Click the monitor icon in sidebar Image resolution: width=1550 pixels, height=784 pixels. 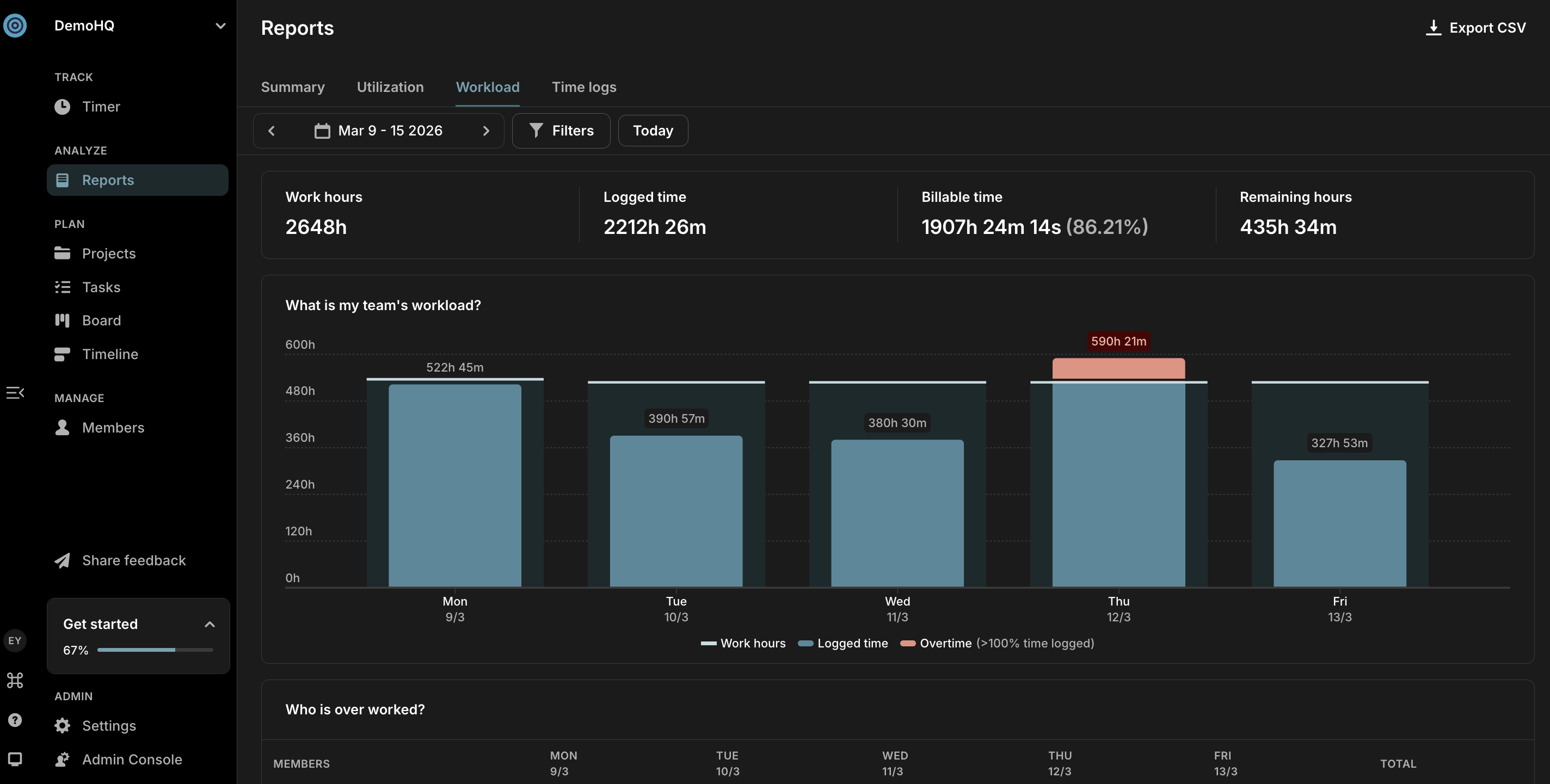(15, 759)
